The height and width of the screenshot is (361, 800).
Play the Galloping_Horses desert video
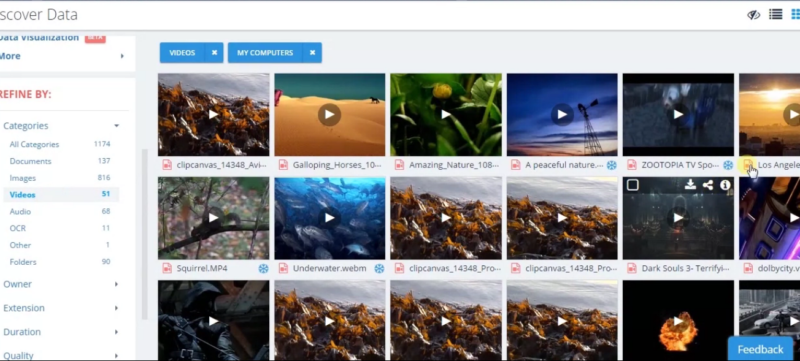tap(330, 115)
